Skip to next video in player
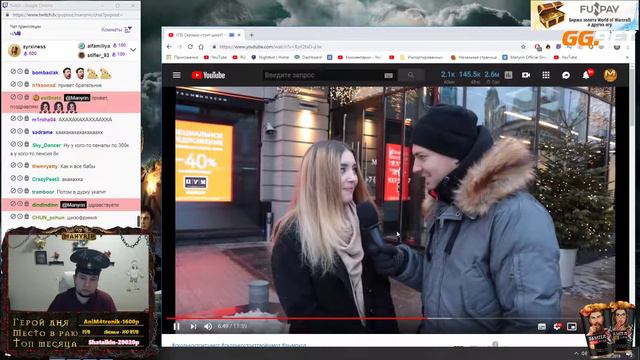The image size is (640, 360). tap(193, 326)
